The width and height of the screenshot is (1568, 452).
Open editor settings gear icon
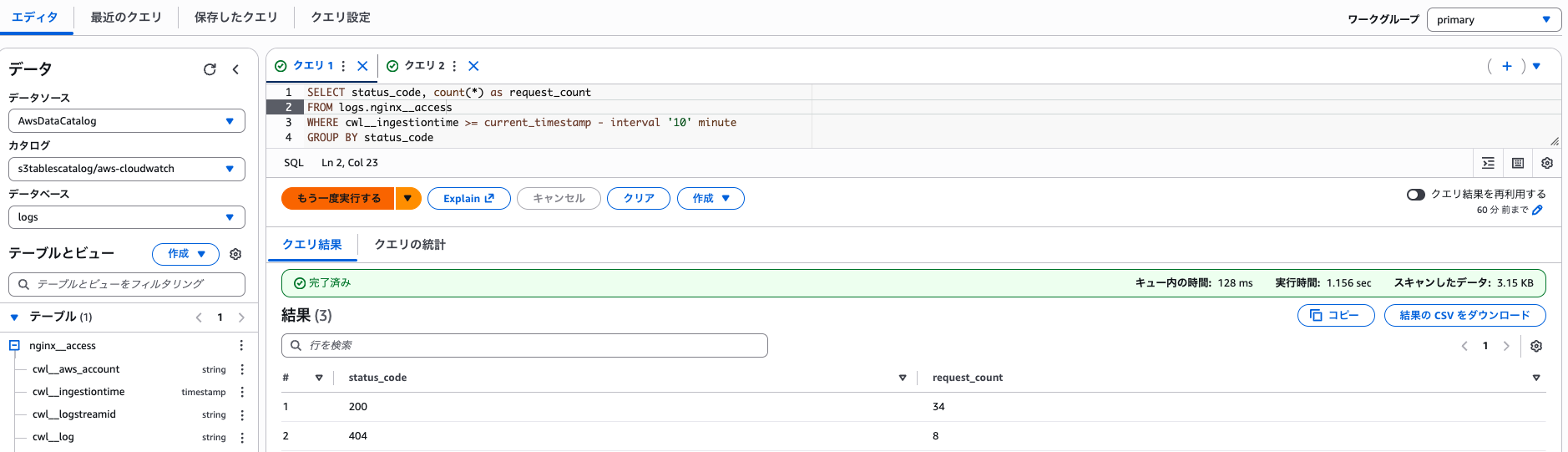point(1546,163)
